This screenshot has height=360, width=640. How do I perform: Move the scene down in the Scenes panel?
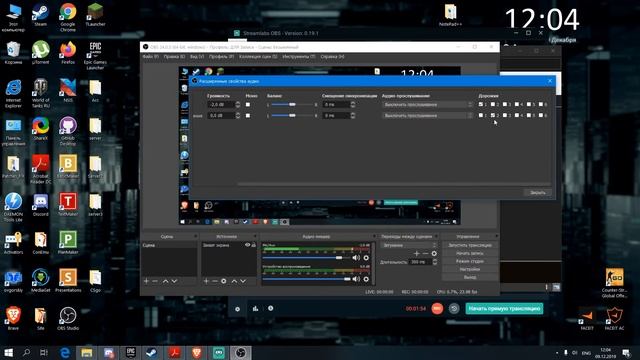click(174, 281)
